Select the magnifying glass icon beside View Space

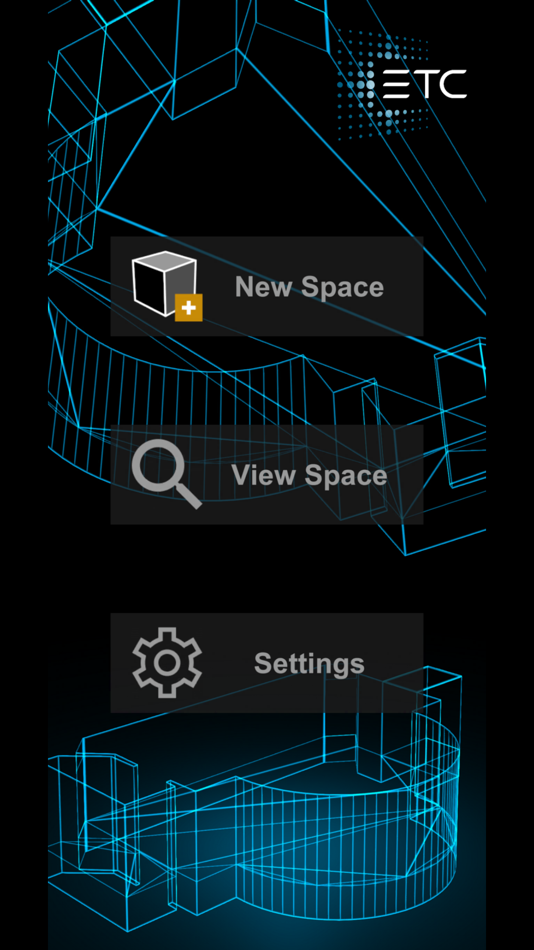(167, 474)
